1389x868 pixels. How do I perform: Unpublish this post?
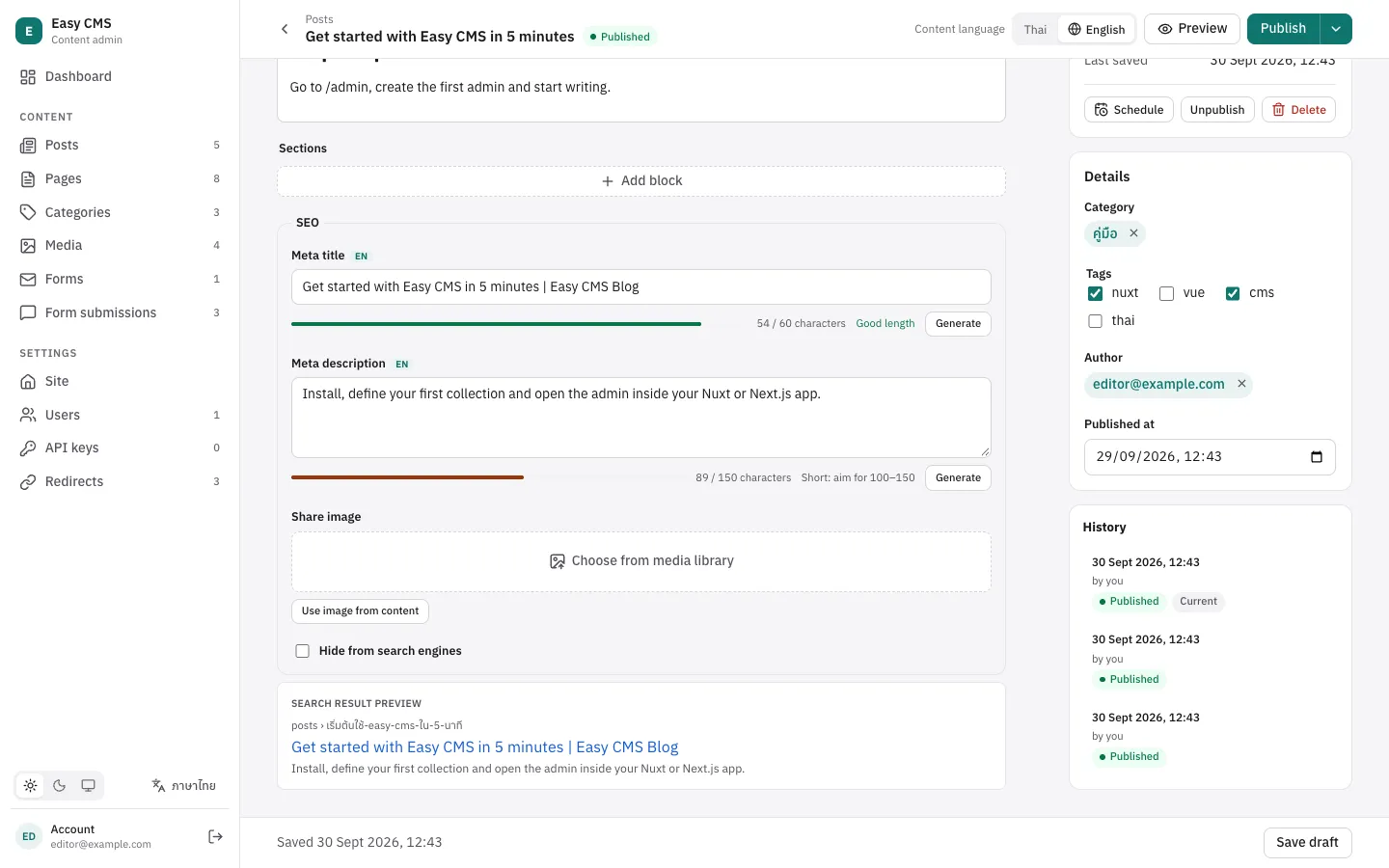tap(1217, 110)
